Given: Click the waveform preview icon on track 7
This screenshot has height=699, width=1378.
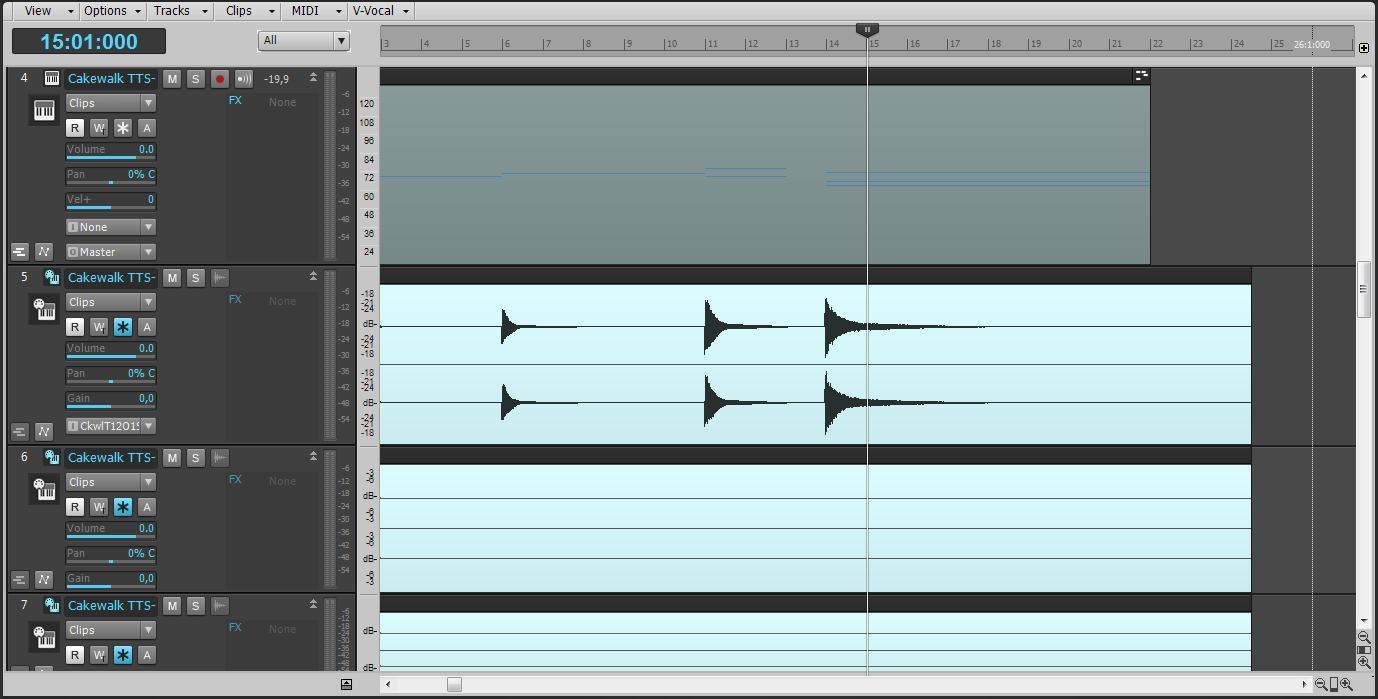Looking at the screenshot, I should pyautogui.click(x=220, y=606).
